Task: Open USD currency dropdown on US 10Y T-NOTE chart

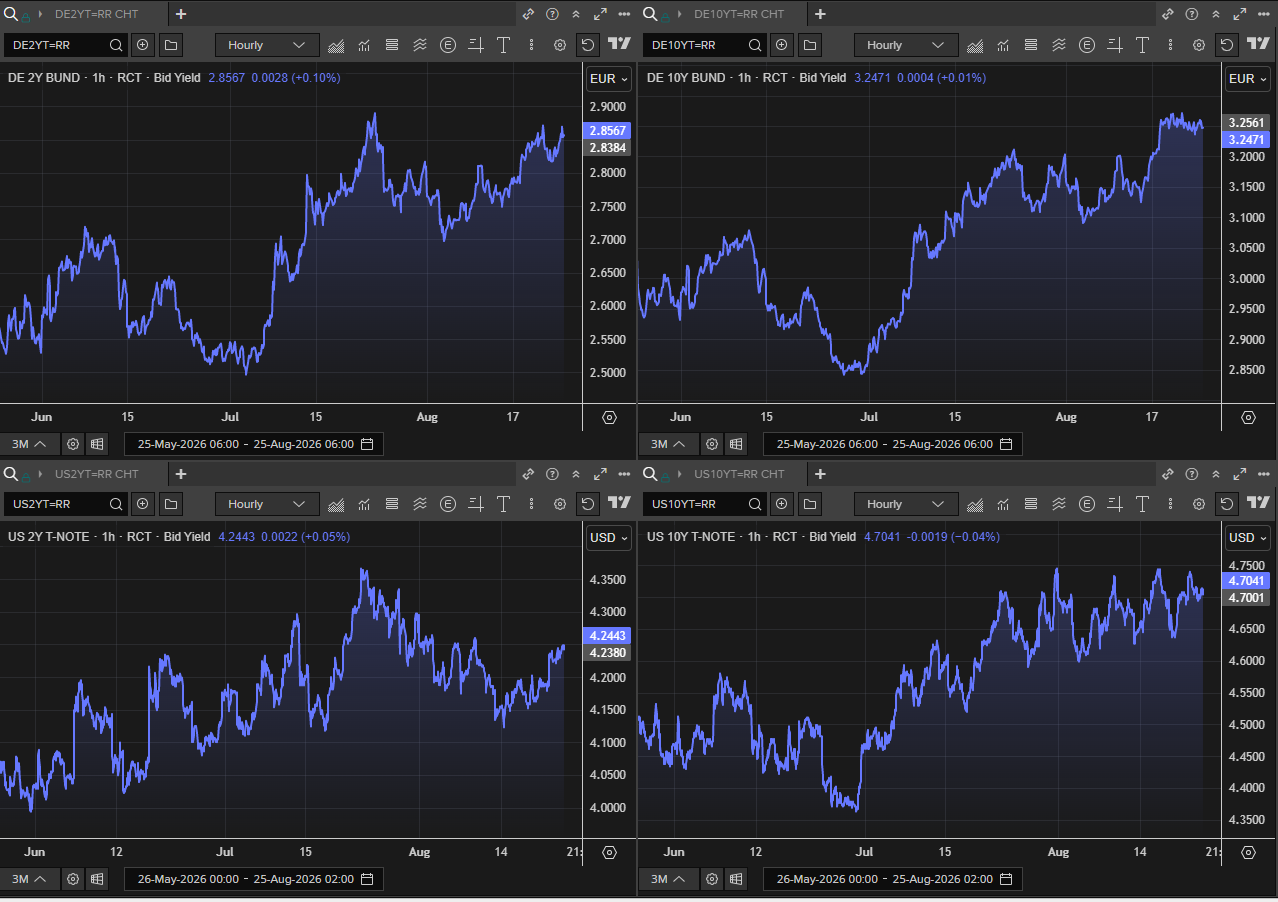Action: point(1248,538)
